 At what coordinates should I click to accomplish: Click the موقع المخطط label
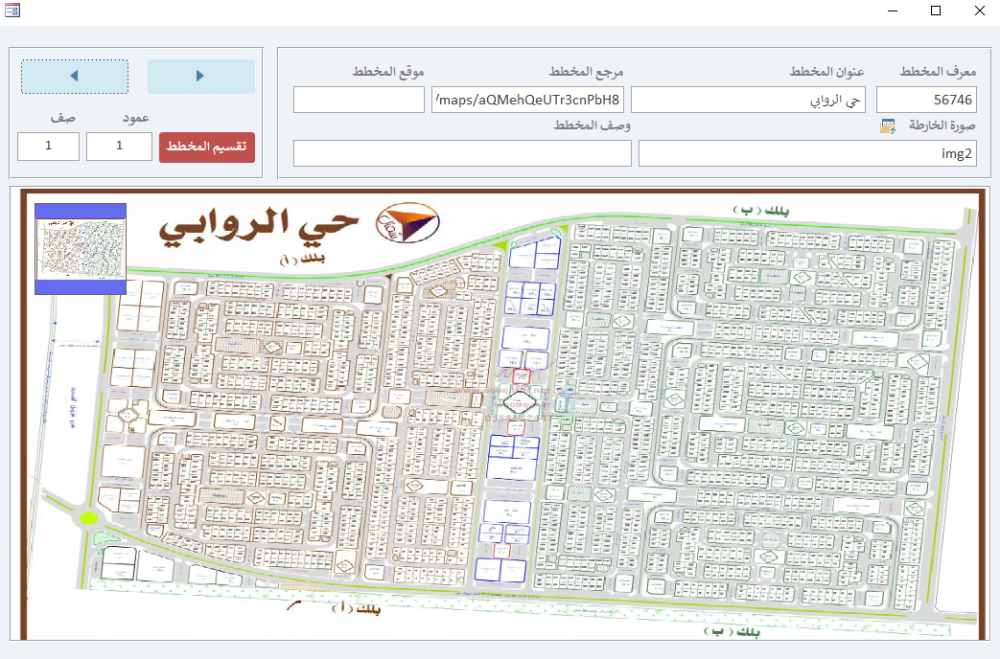click(388, 71)
